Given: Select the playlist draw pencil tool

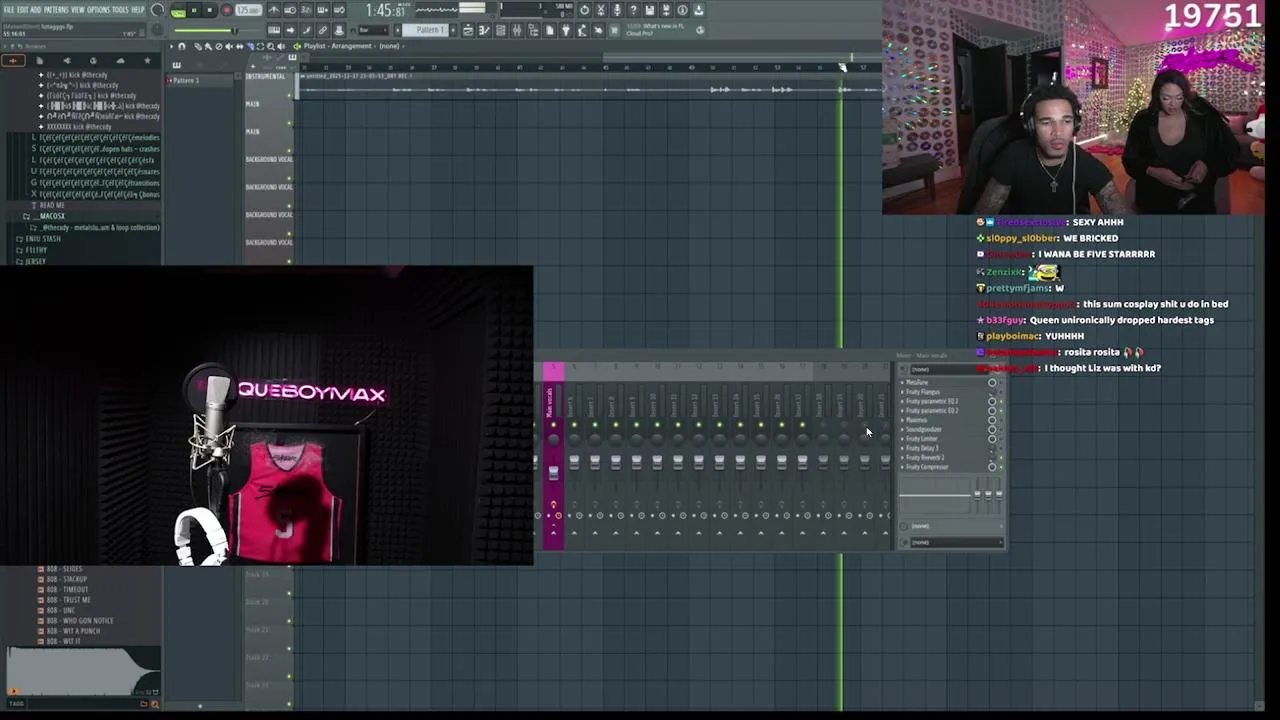Looking at the screenshot, I should [x=198, y=46].
